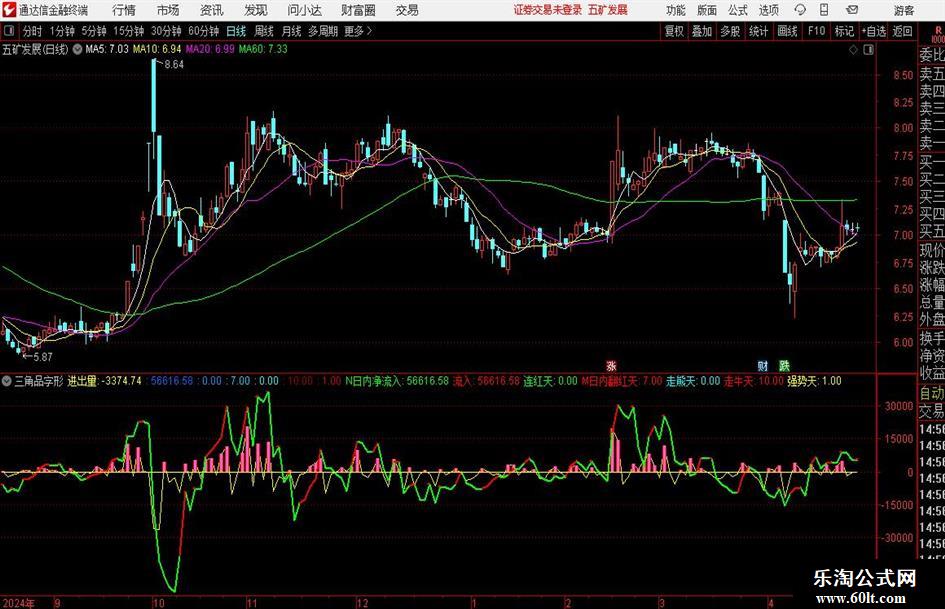945x609 pixels.
Task: Click the red 五矿发展 stock name in title bar
Action: [x=608, y=10]
